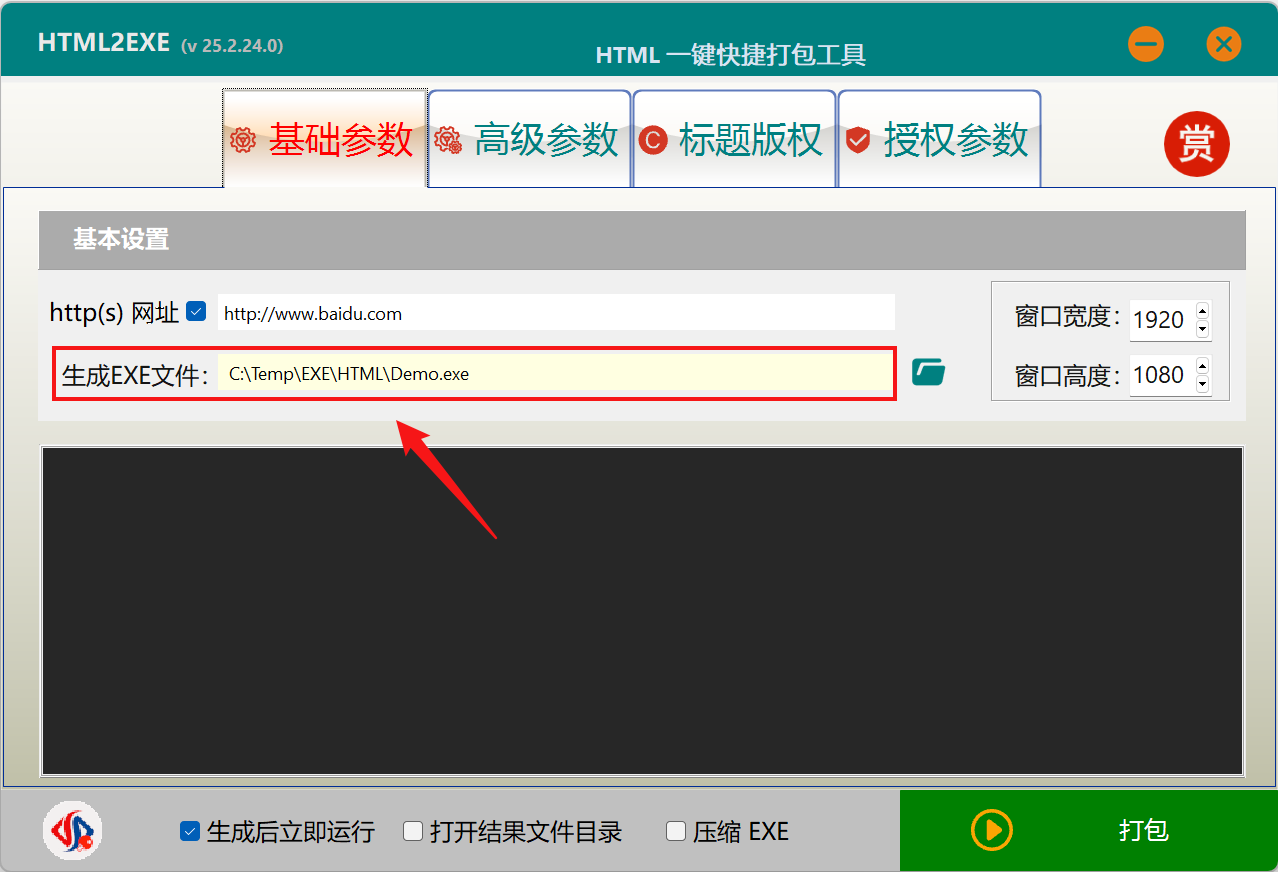1278x872 pixels.
Task: Open the 标题版权 tab
Action: click(735, 139)
